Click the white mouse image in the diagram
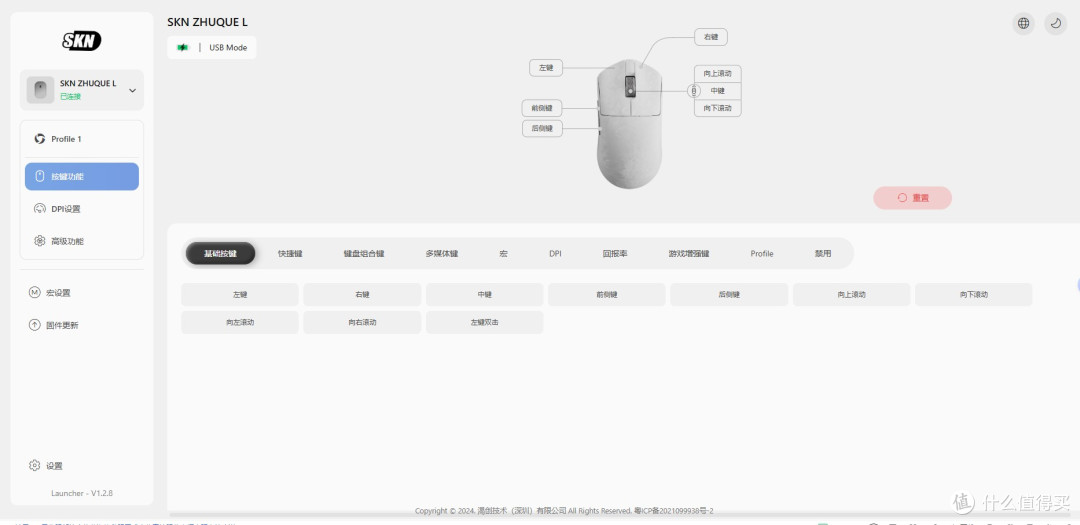The width and height of the screenshot is (1080, 525). click(x=630, y=123)
